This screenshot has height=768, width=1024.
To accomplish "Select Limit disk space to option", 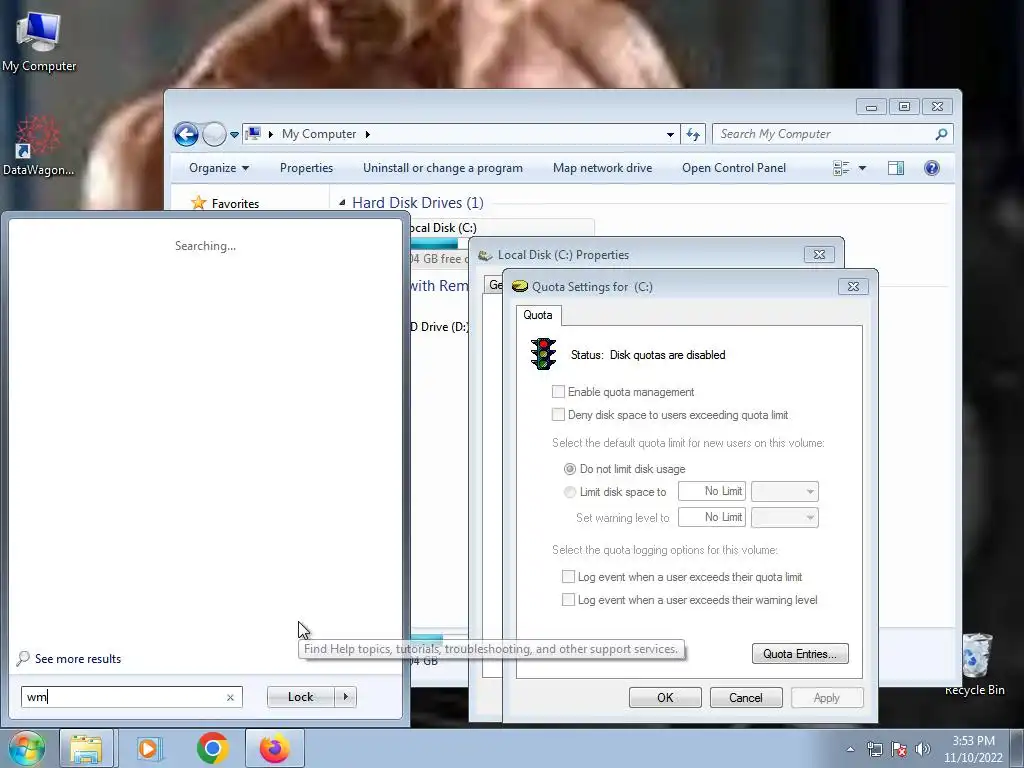I will coord(569,492).
